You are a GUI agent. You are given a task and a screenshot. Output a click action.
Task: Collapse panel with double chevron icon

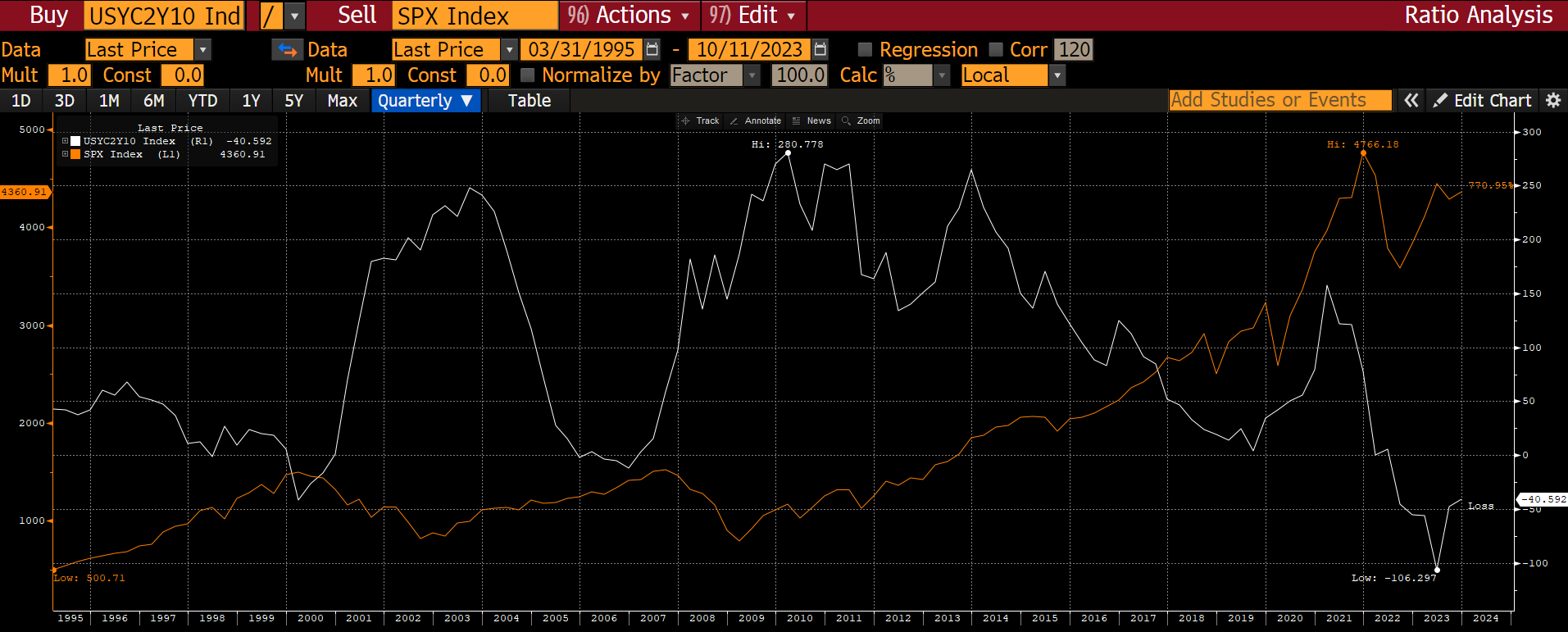pyautogui.click(x=1411, y=101)
